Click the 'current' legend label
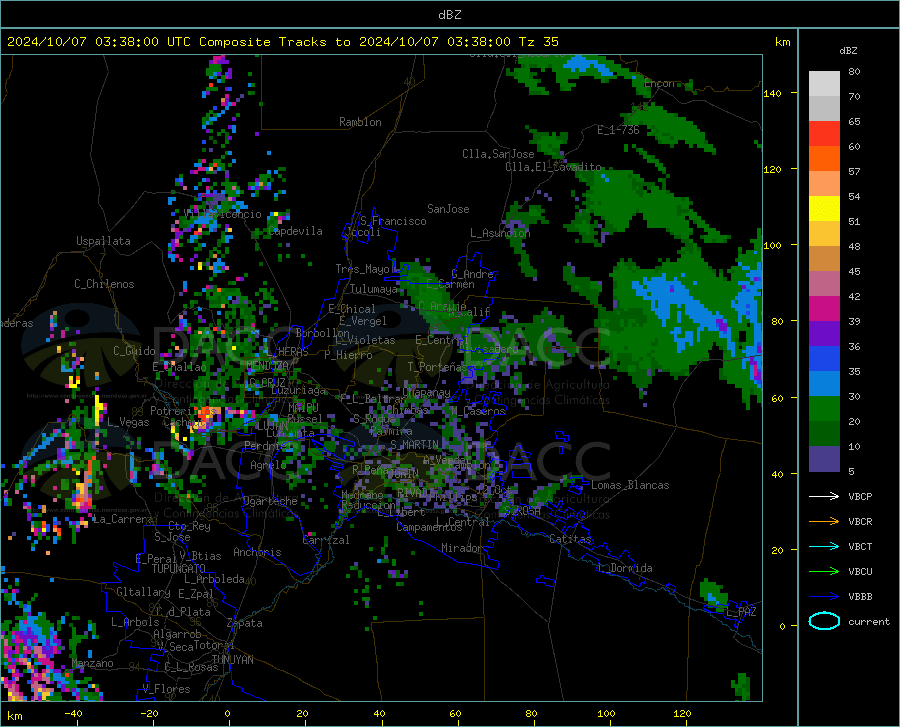Viewport: 900px width, 727px height. coord(869,621)
